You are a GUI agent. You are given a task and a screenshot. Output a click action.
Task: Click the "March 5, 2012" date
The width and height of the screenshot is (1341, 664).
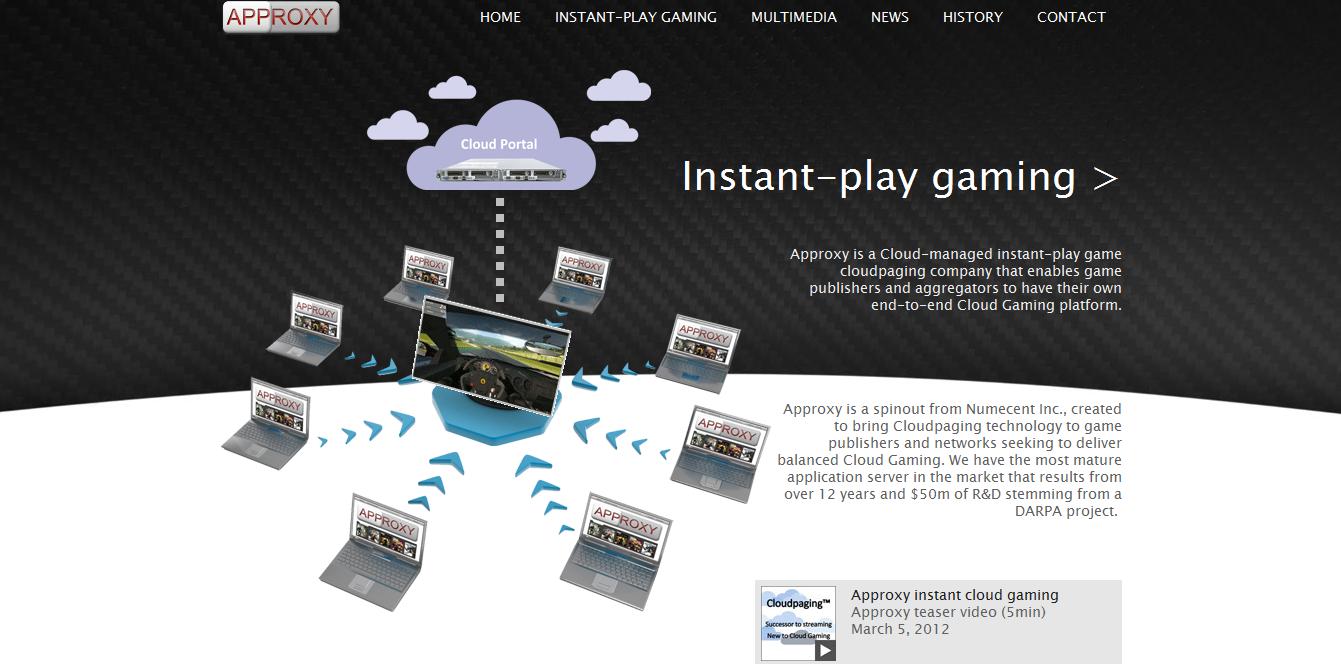pos(900,629)
